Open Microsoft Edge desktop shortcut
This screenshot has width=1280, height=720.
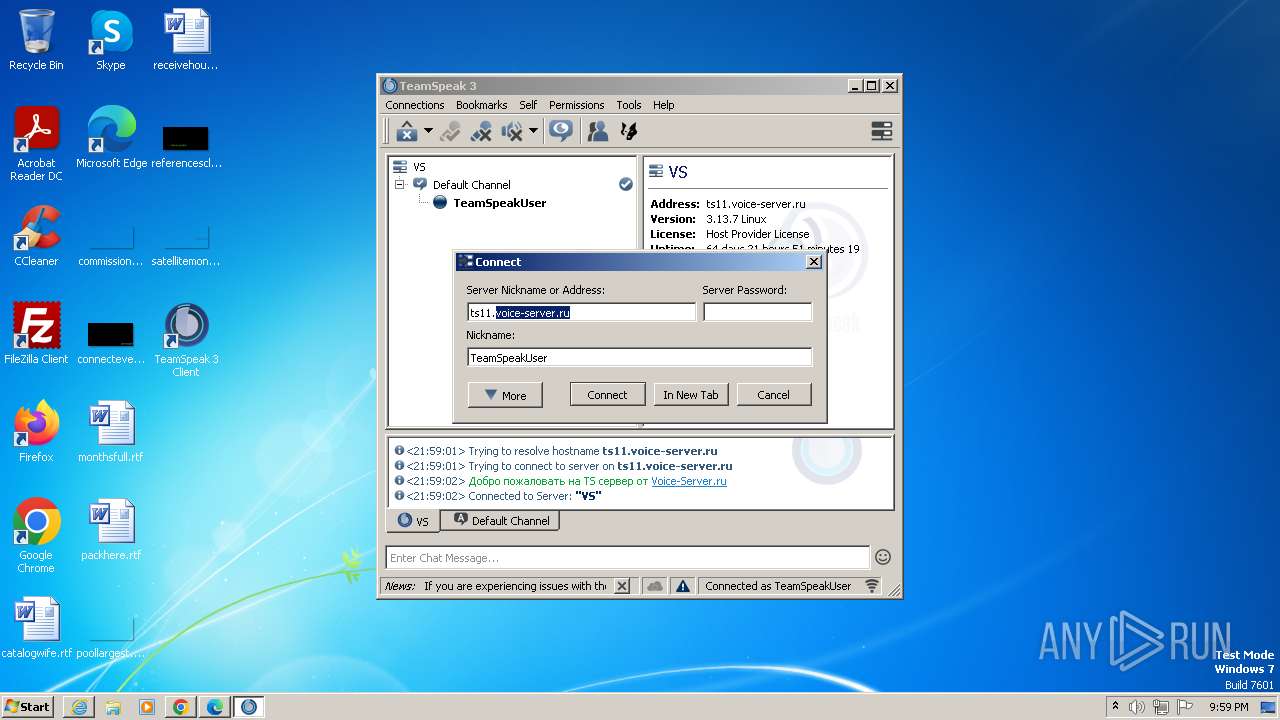(111, 138)
